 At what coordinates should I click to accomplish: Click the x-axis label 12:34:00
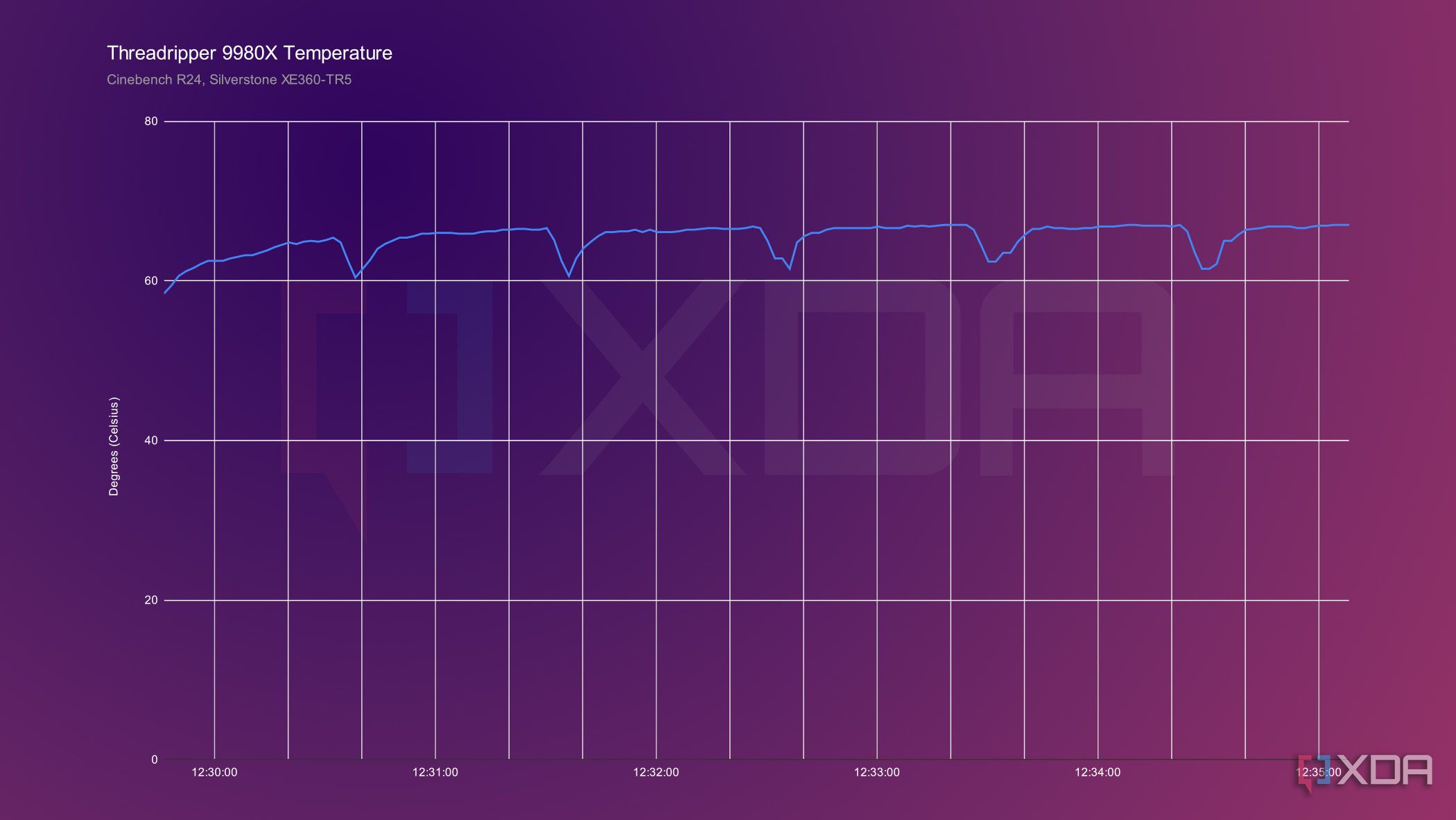(1098, 772)
